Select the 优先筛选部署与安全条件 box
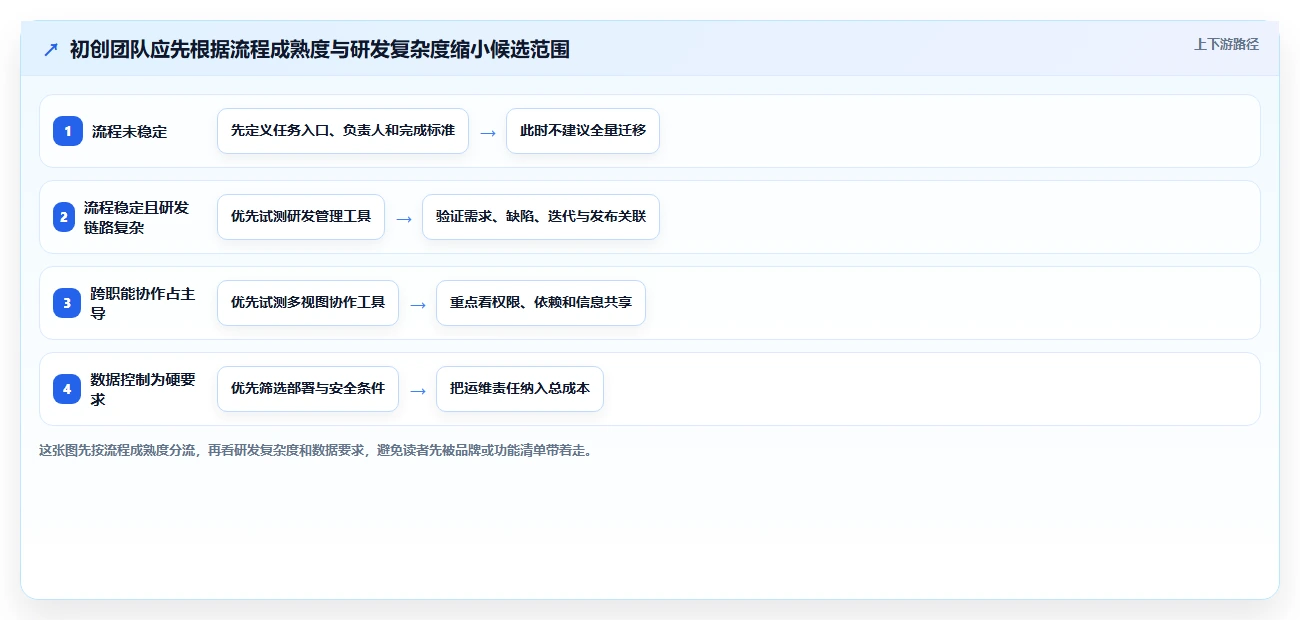Viewport: 1300px width, 620px height. click(308, 389)
